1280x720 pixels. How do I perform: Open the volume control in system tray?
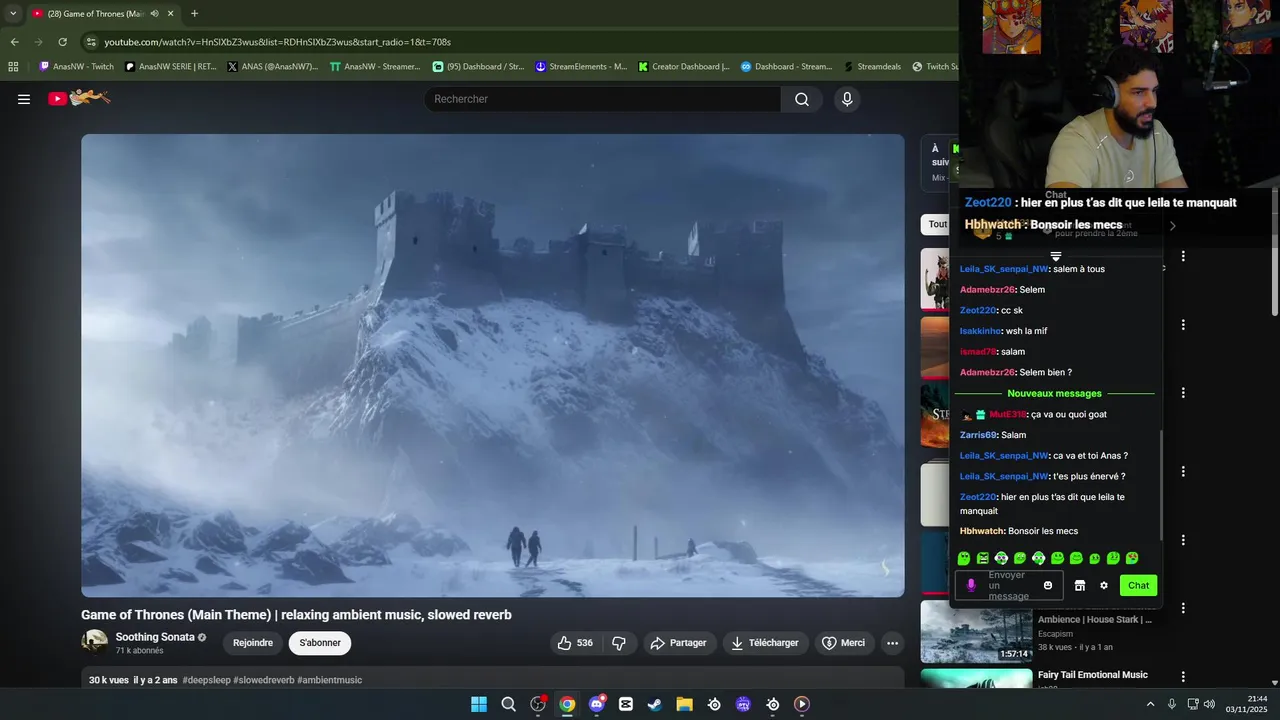point(1209,704)
